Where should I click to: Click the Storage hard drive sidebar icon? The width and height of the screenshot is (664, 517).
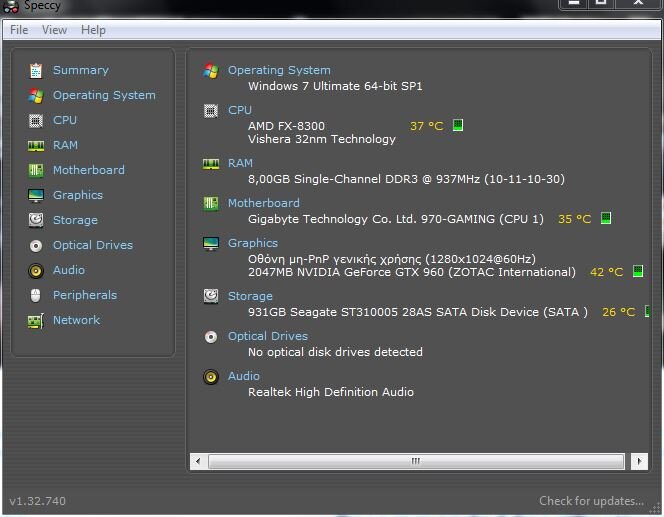pyautogui.click(x=36, y=220)
